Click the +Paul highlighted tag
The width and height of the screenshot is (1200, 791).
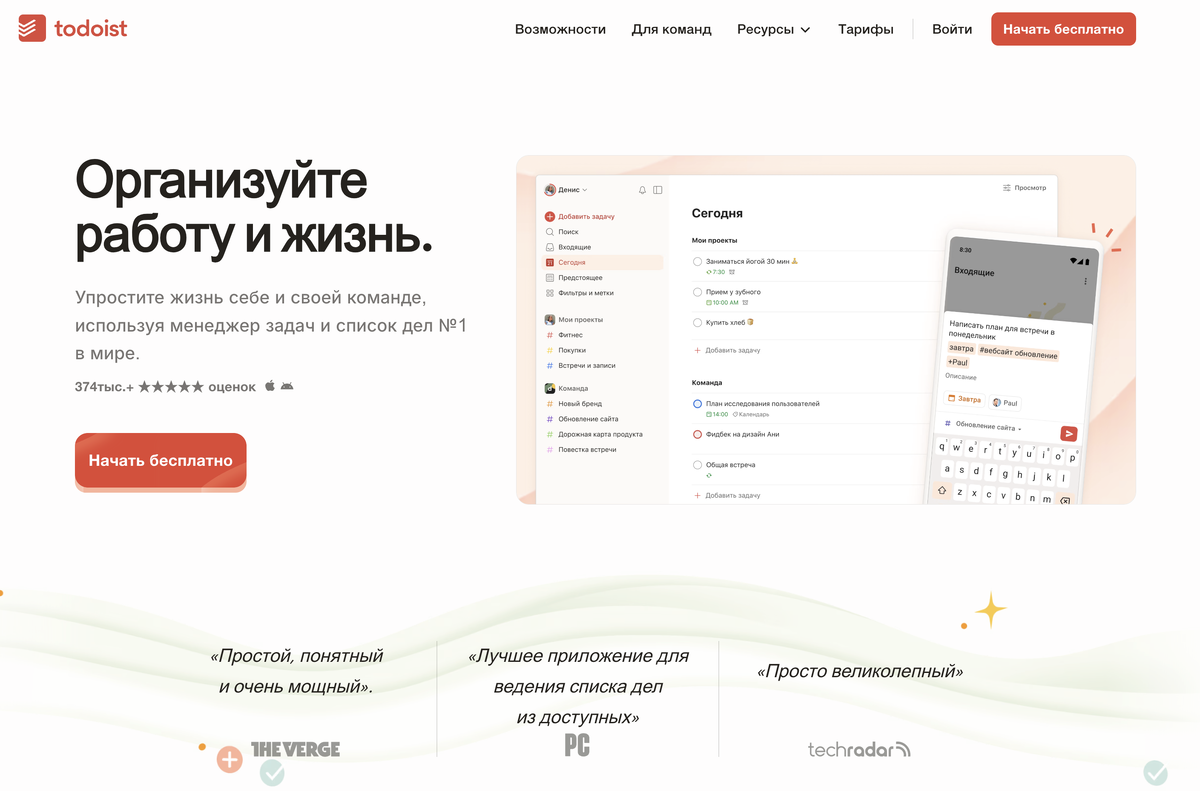click(958, 362)
